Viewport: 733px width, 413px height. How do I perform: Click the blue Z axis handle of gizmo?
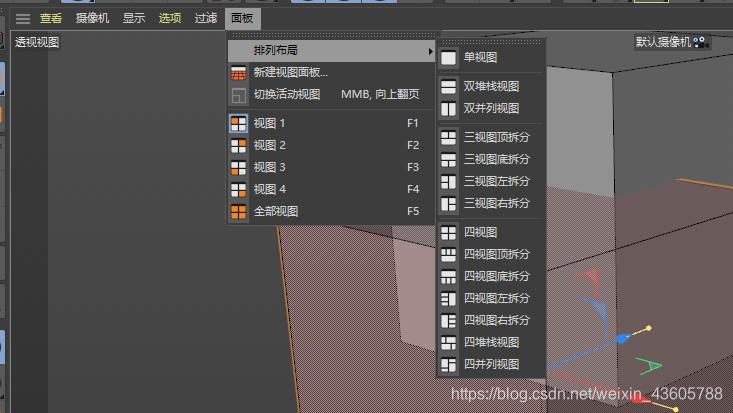(623, 338)
